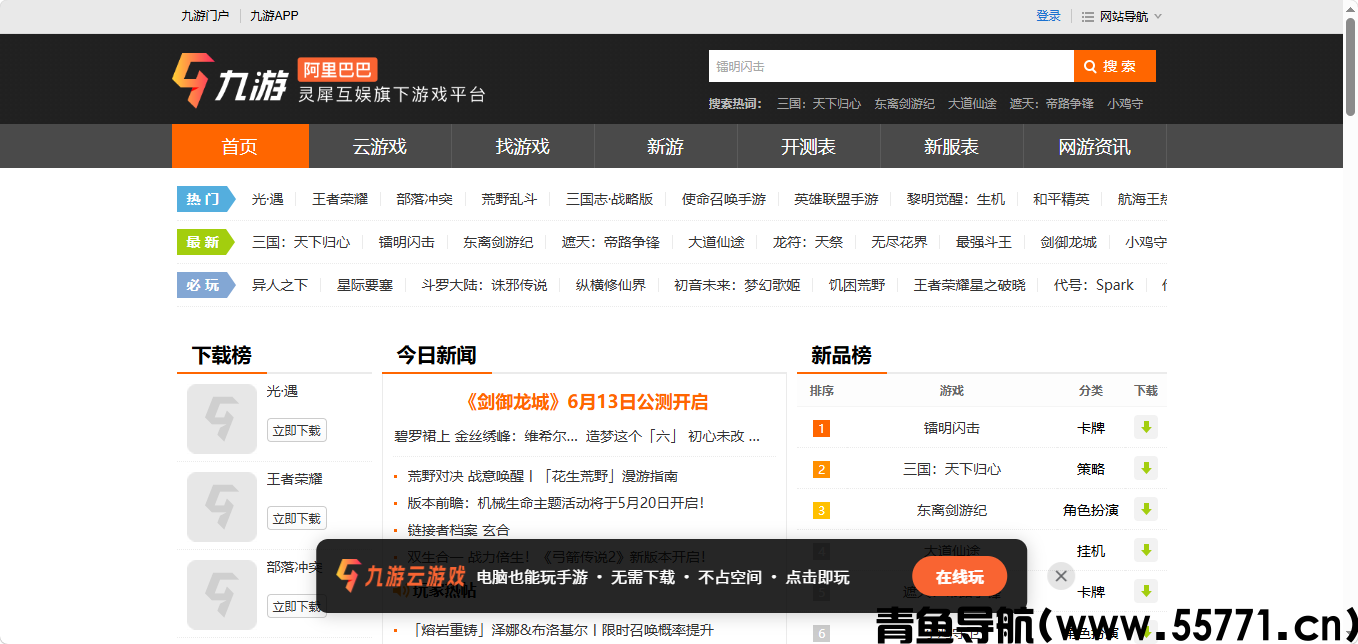Open 王者荣耀 in 热门 row
The image size is (1358, 644).
tap(340, 199)
